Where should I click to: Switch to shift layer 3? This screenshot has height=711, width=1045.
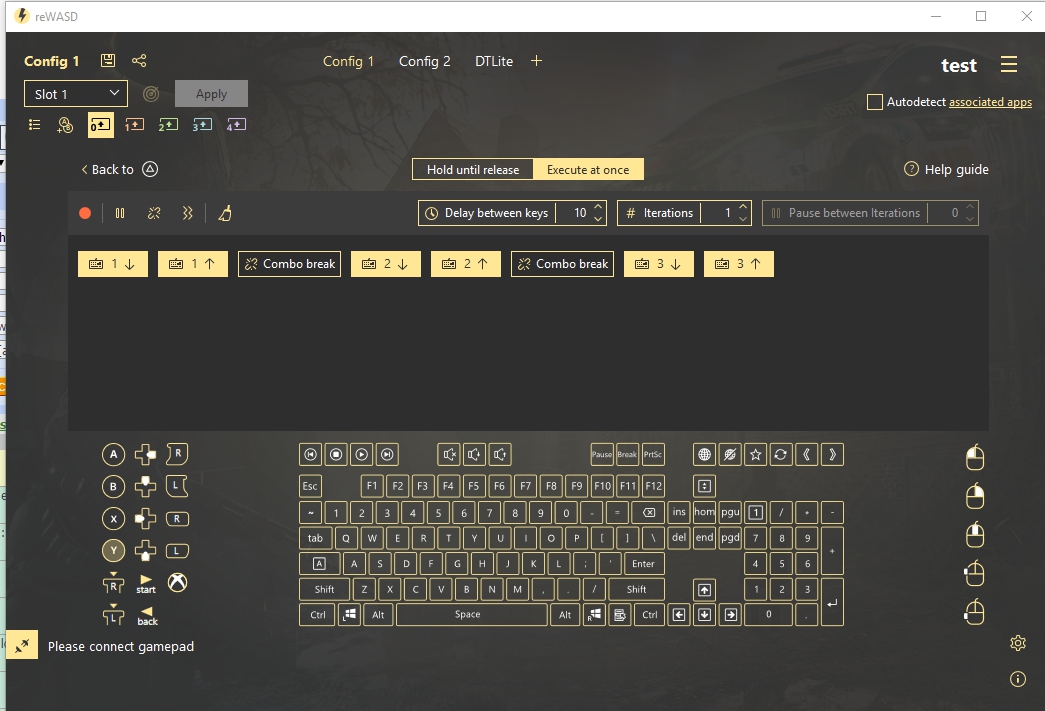point(202,125)
